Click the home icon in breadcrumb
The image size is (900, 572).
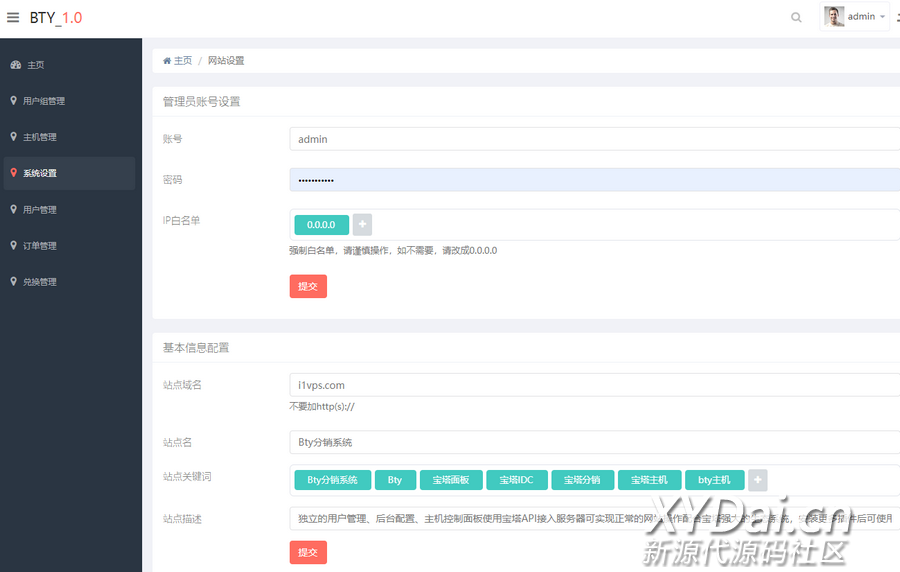pyautogui.click(x=167, y=61)
